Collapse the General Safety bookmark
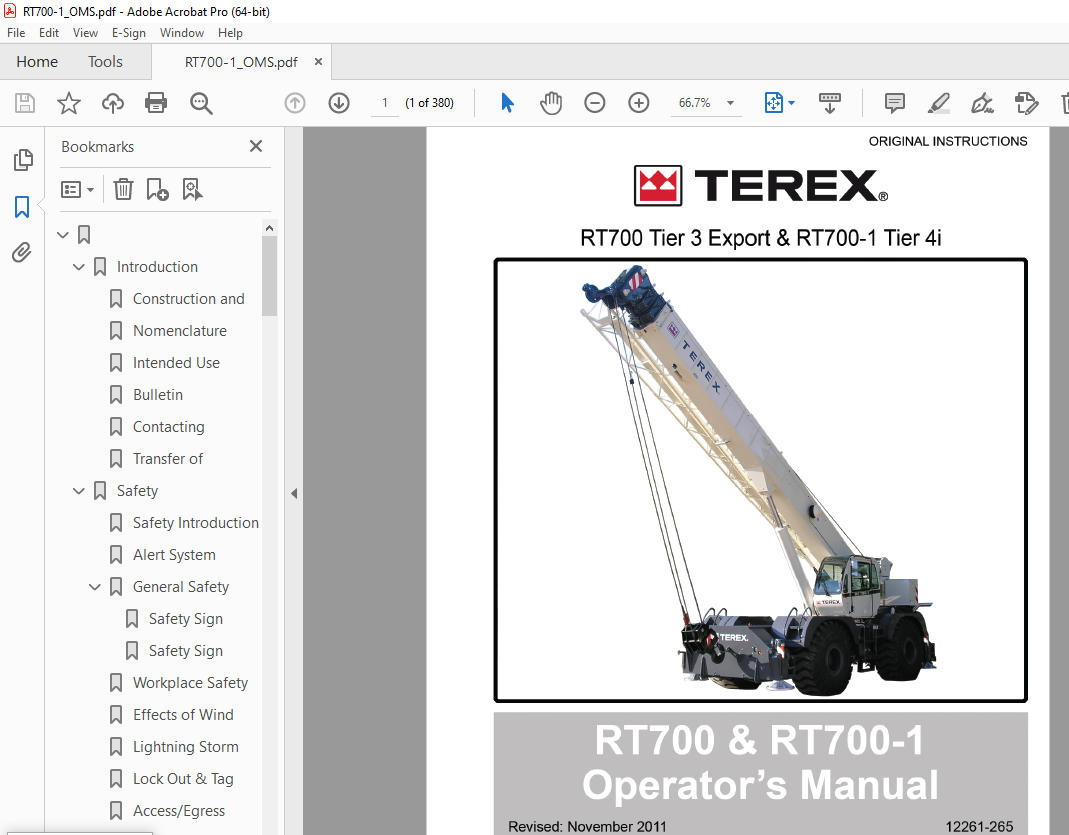Image resolution: width=1069 pixels, height=835 pixels. tap(95, 587)
